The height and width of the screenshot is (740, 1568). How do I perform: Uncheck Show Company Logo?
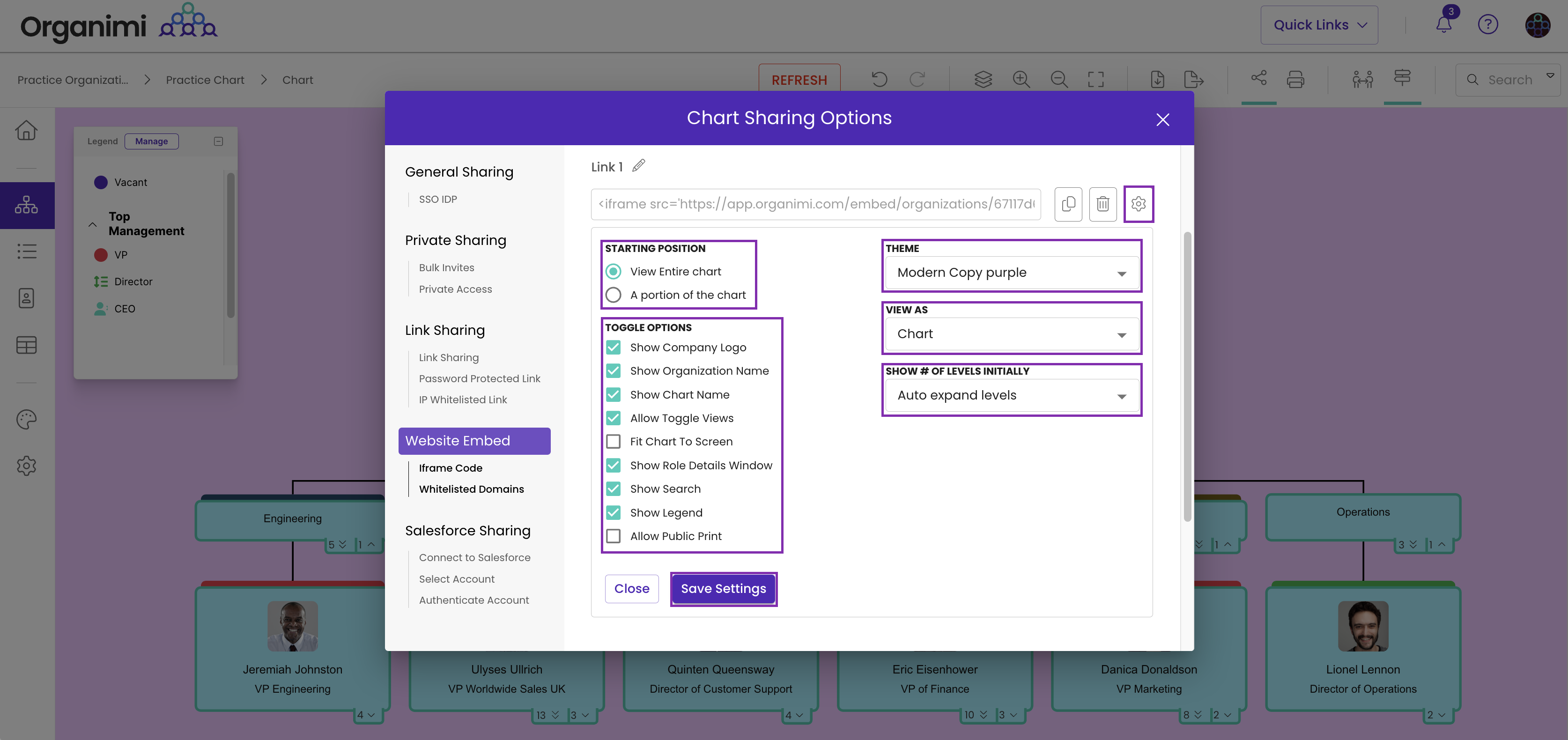614,348
